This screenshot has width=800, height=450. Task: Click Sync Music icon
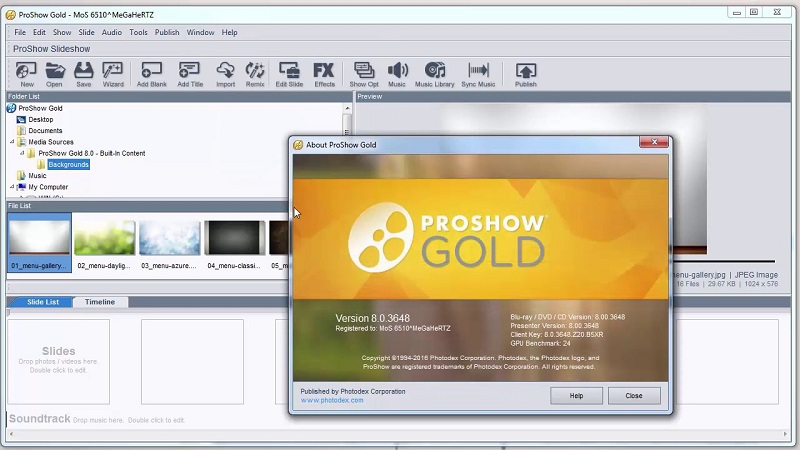[478, 74]
